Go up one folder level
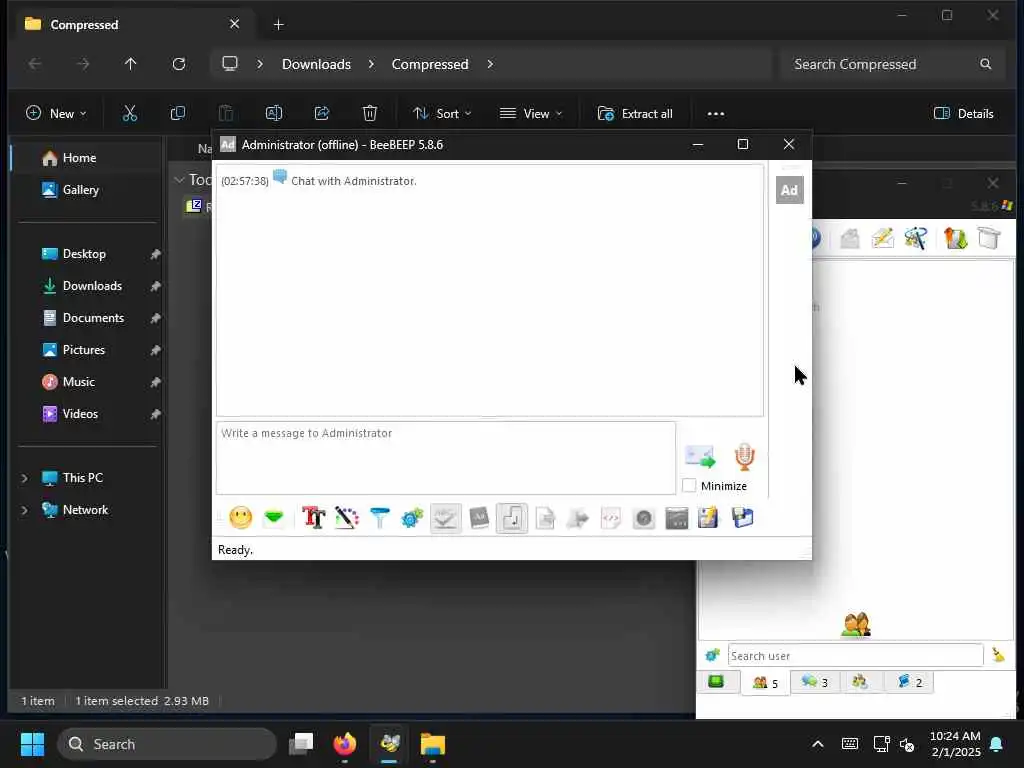1024x768 pixels. click(131, 64)
